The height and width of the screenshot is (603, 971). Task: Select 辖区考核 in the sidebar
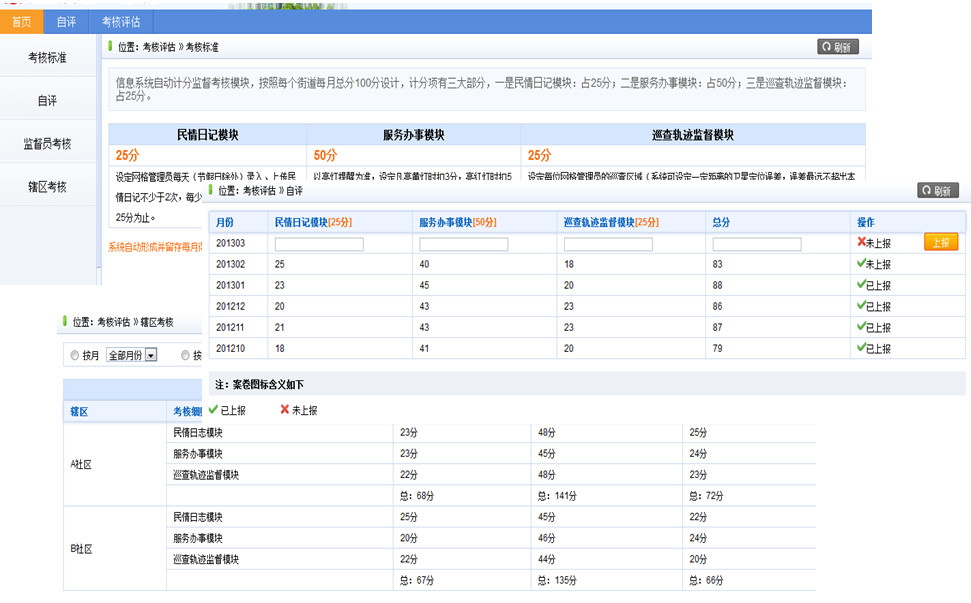[x=47, y=187]
